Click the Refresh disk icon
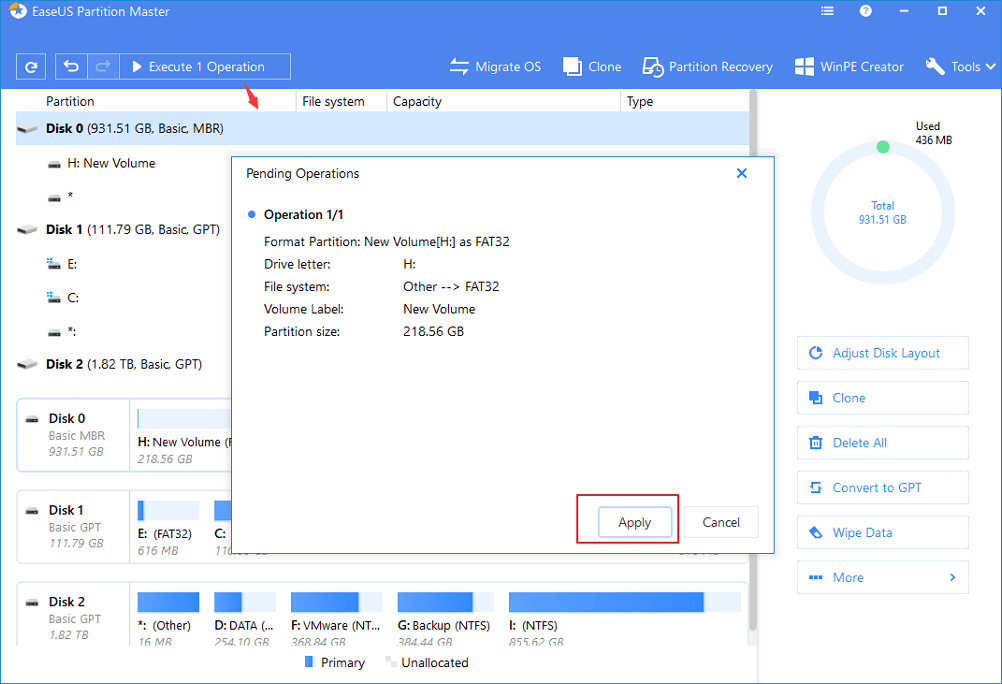1002x684 pixels. (31, 66)
